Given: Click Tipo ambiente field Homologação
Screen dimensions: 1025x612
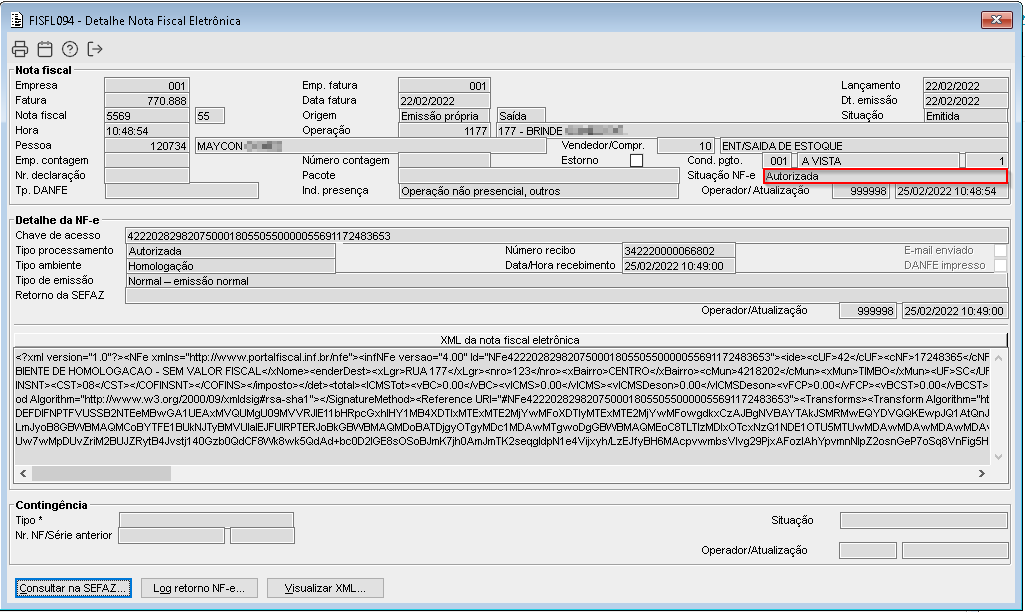Looking at the screenshot, I should (231, 266).
